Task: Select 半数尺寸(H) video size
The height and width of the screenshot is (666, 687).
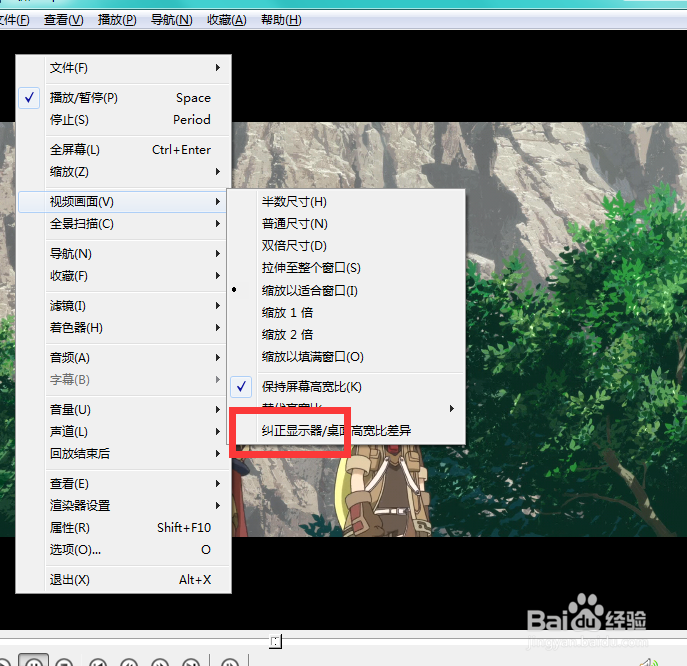Action: (346, 202)
